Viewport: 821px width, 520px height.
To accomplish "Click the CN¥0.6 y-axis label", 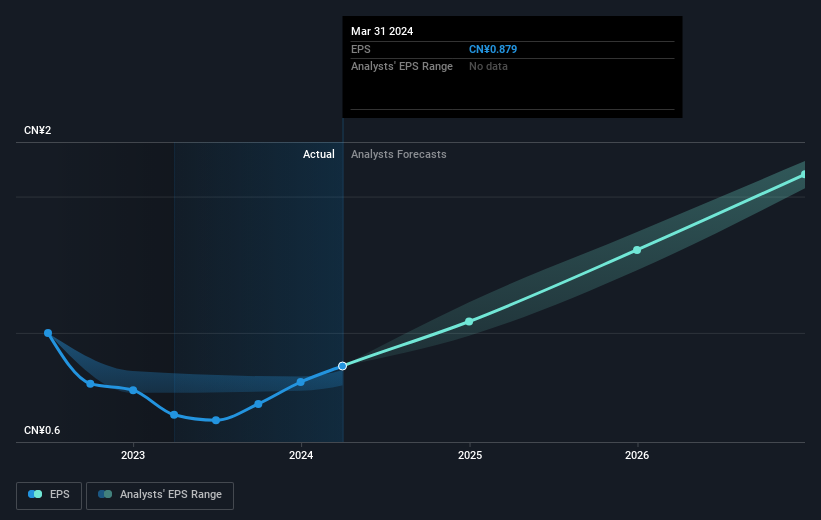I will [x=42, y=430].
